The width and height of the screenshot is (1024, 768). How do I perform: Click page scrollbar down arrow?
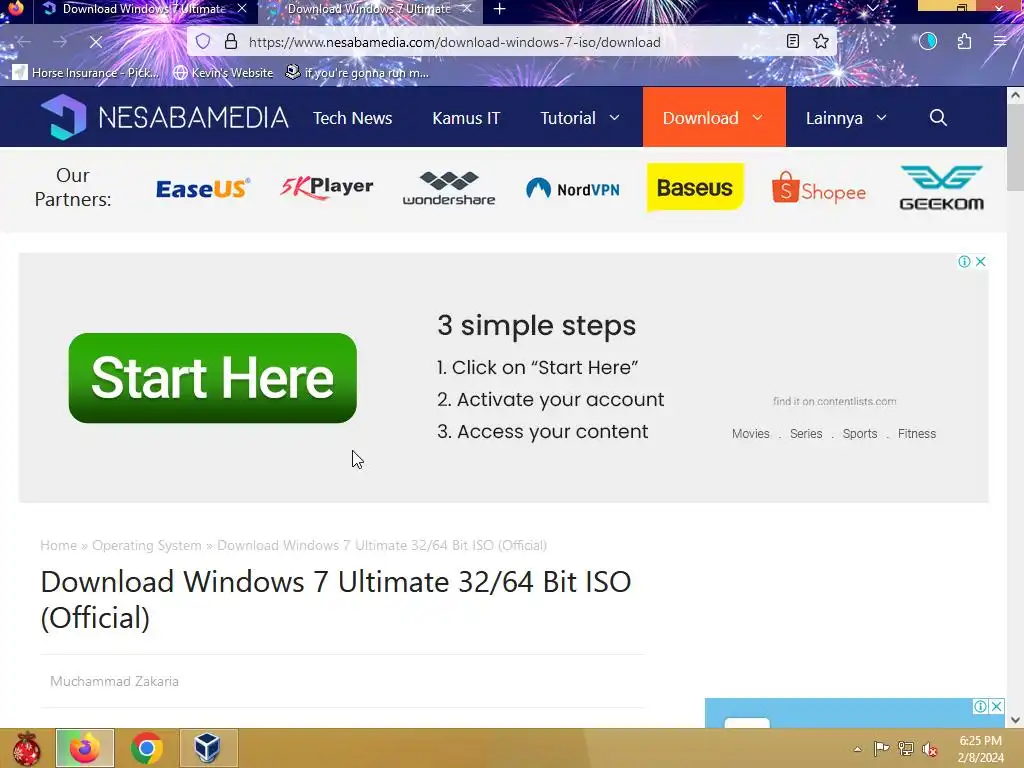tap(1016, 720)
